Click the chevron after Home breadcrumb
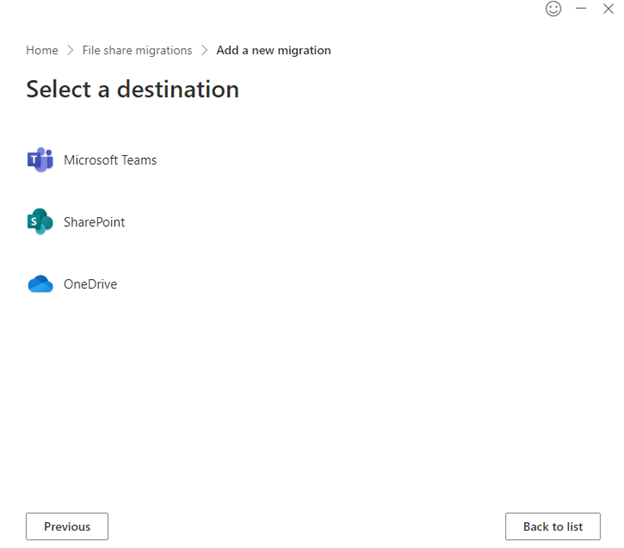This screenshot has width=624, height=548. (70, 50)
